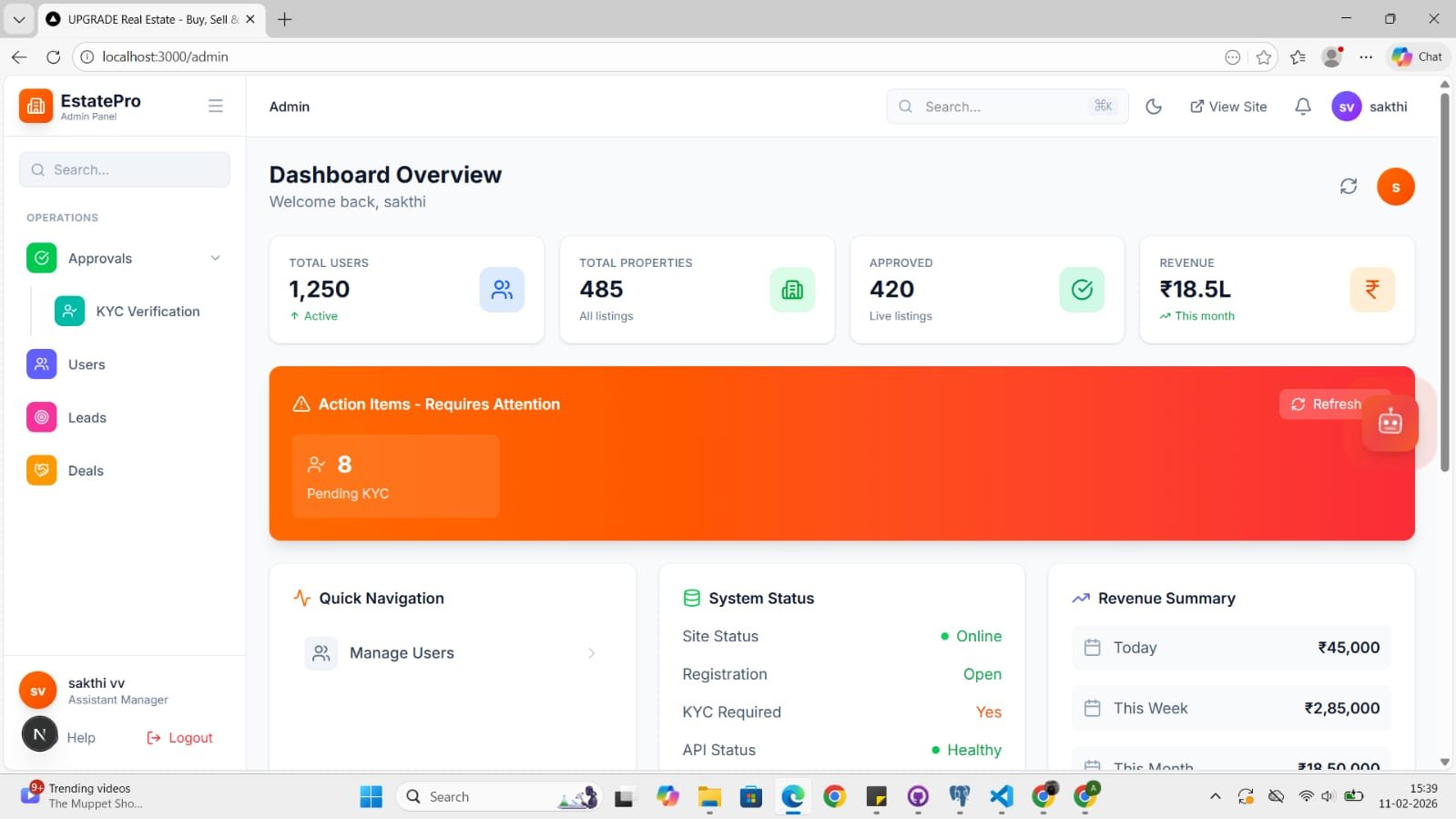
Task: Click the black N circle icon
Action: (39, 734)
